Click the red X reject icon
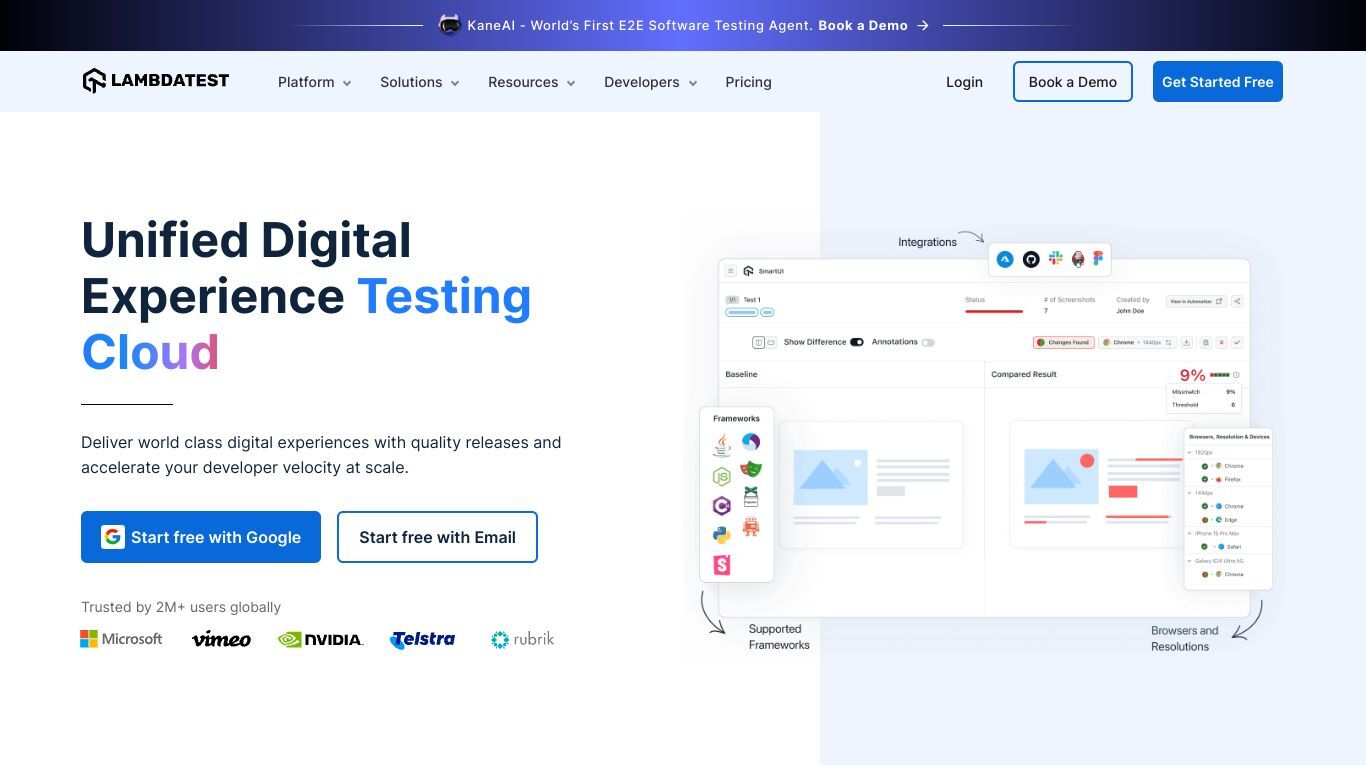 [x=1221, y=342]
